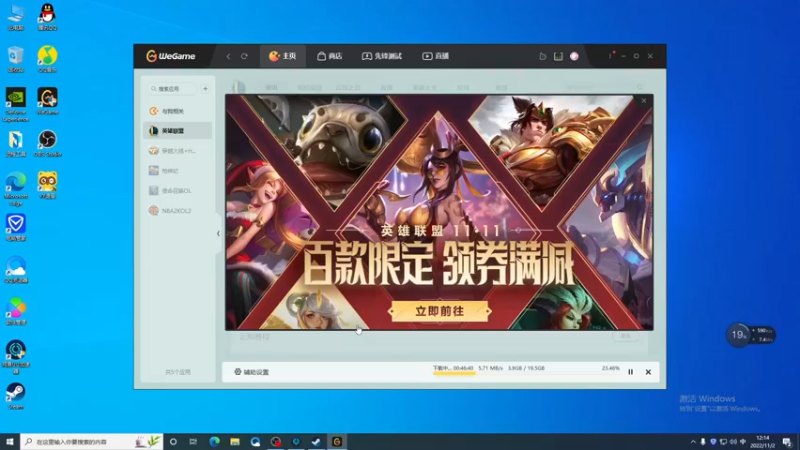Click the search magnifier icon in the game page header
Screen dimensions: 800x450
point(639,87)
